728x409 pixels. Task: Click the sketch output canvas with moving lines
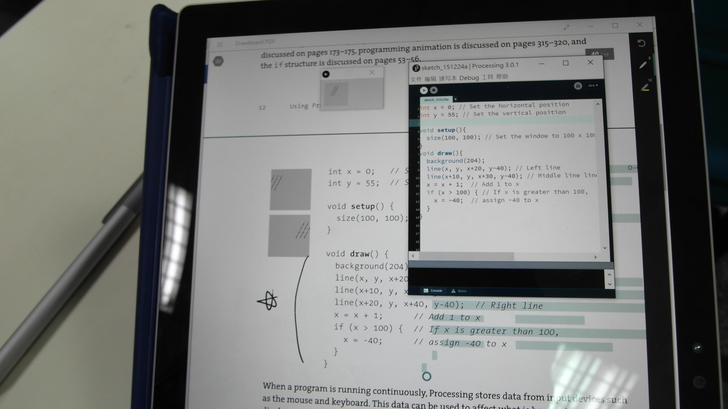[336, 93]
